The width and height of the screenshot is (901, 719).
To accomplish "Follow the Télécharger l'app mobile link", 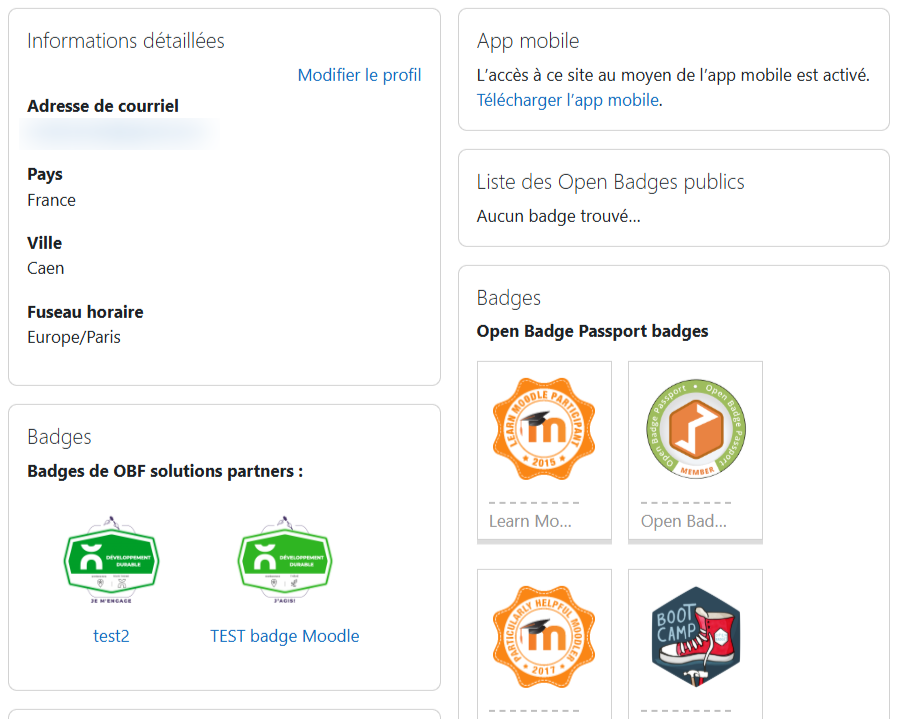I will pyautogui.click(x=567, y=100).
